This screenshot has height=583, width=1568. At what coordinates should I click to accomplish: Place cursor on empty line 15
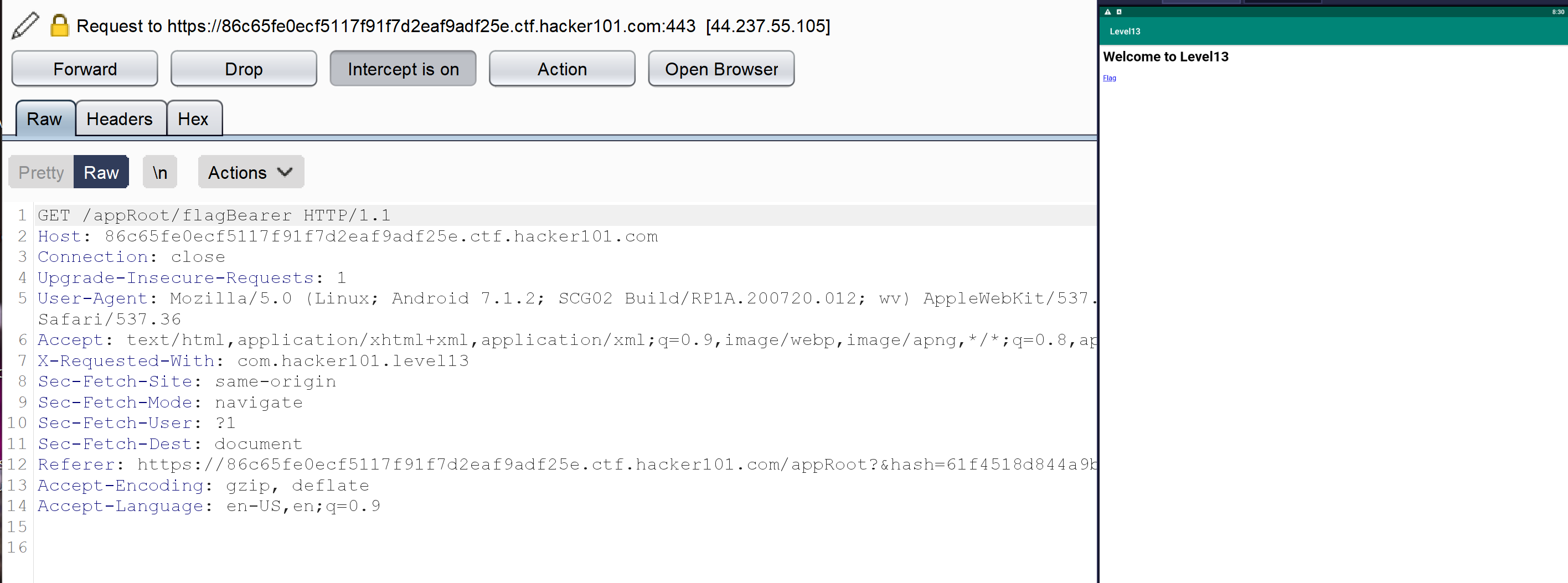point(565,527)
